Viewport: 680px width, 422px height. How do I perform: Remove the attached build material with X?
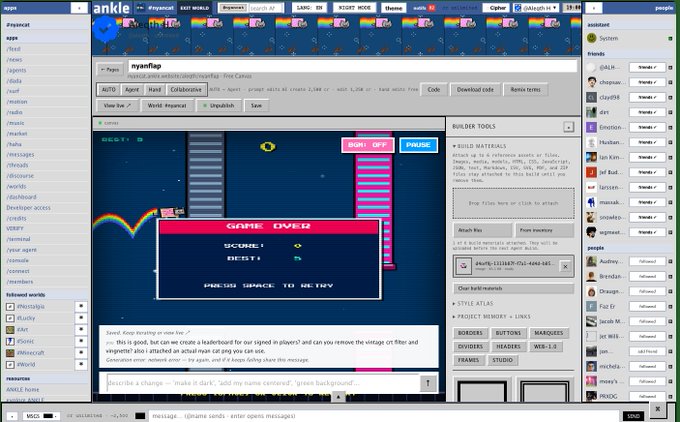(565, 267)
